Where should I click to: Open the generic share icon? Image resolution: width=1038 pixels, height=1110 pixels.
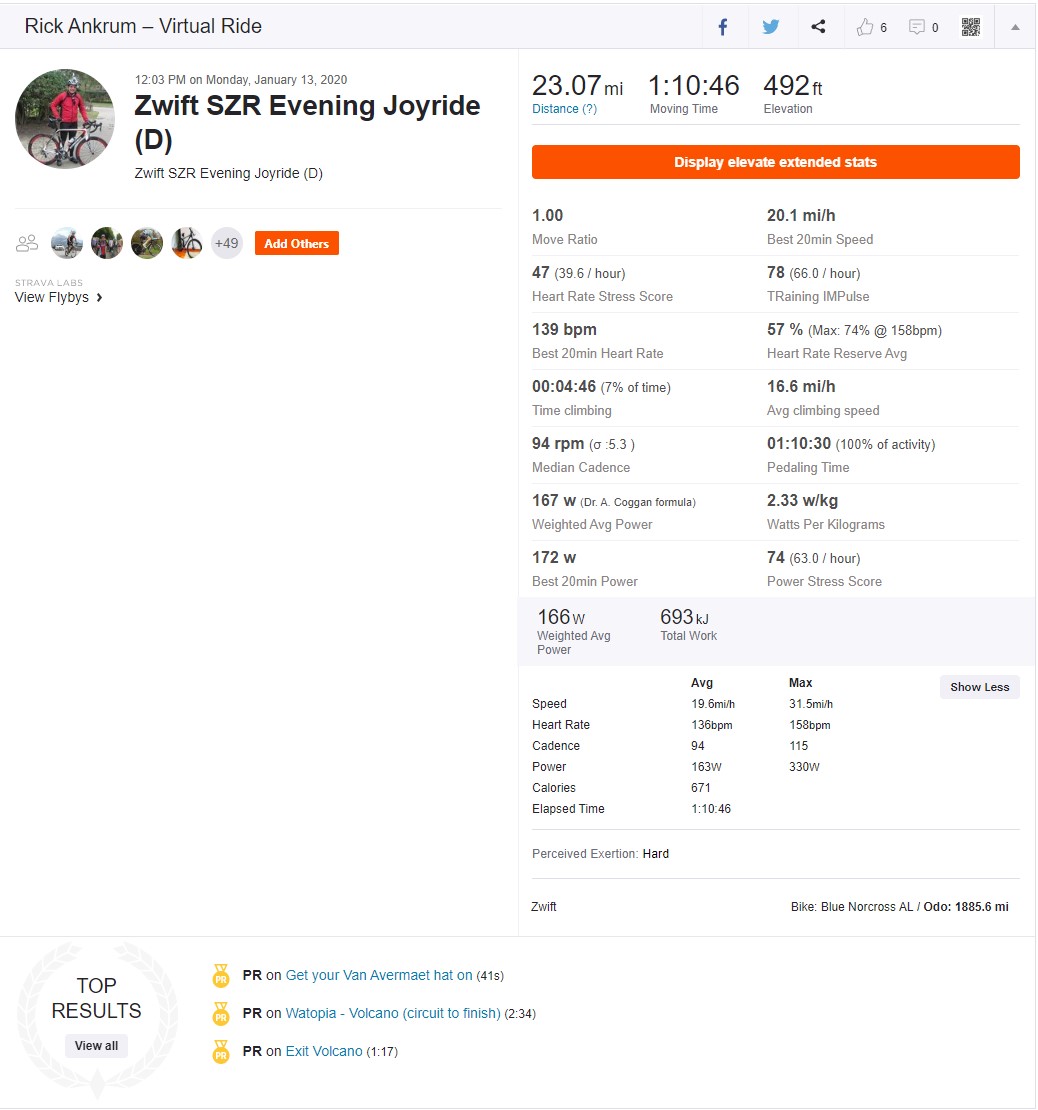818,27
